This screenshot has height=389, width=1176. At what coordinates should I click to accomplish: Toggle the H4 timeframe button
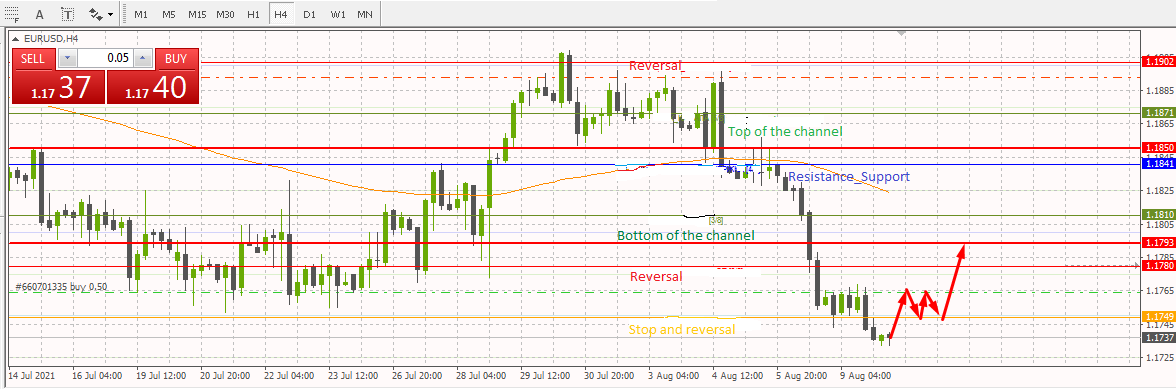[280, 14]
